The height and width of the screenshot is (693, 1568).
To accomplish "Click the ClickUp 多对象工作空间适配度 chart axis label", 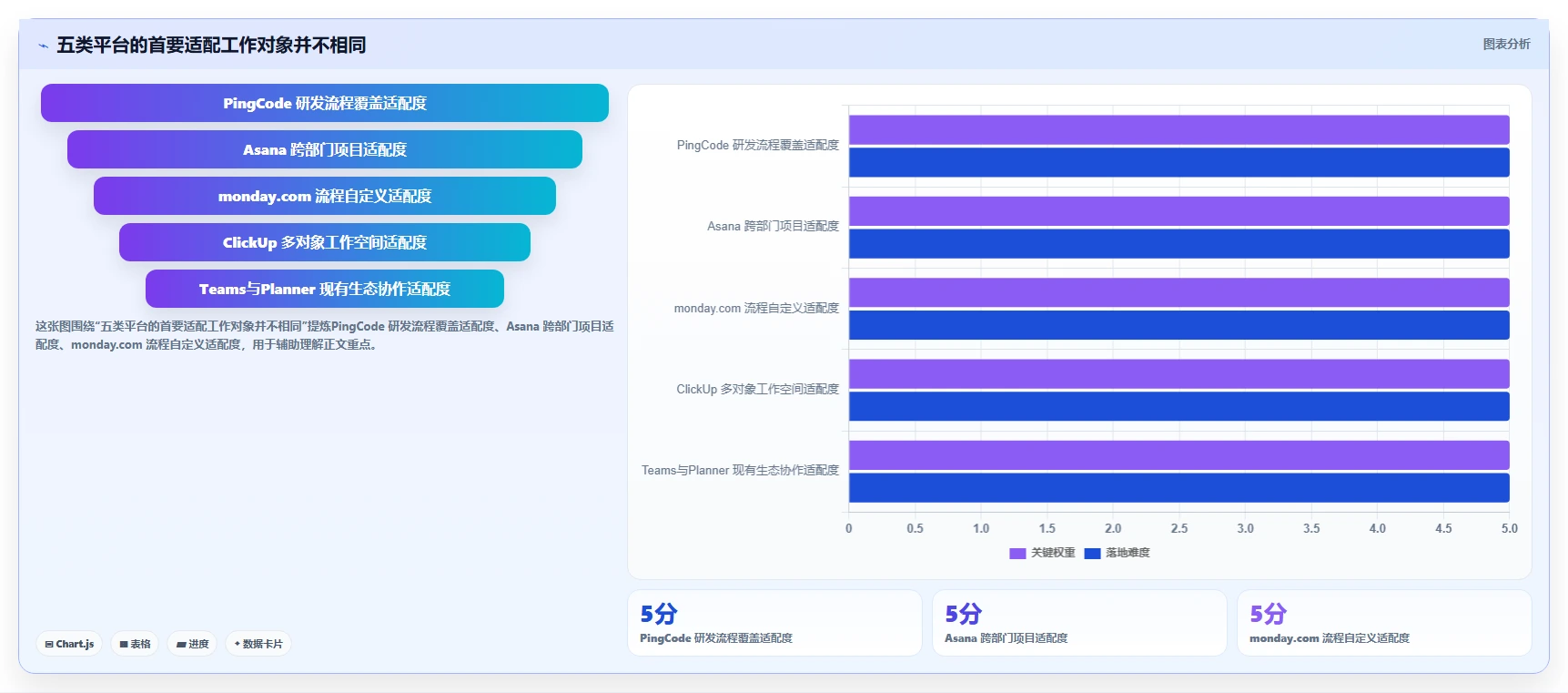I will pyautogui.click(x=757, y=389).
